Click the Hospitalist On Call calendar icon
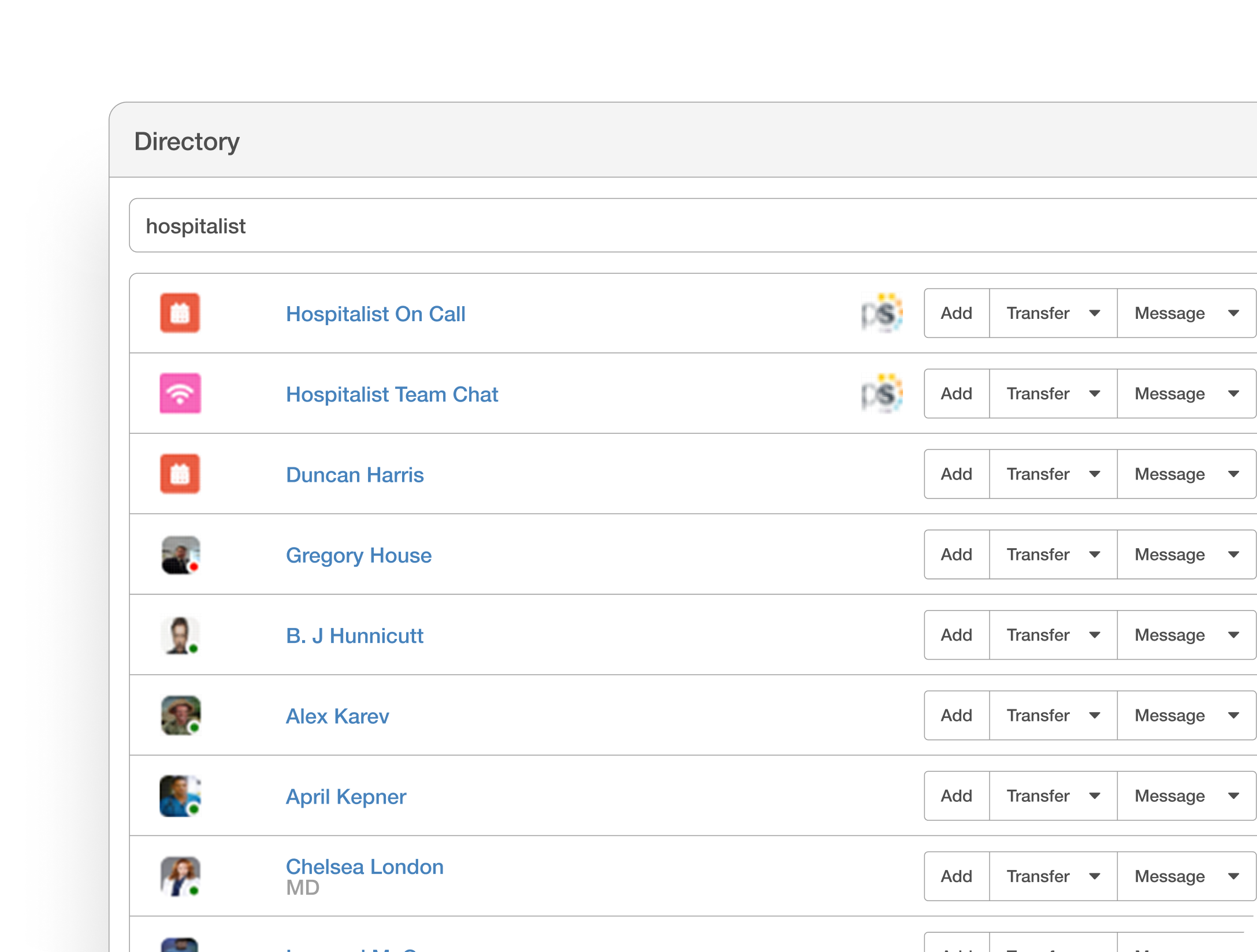This screenshot has height=952, width=1257. pyautogui.click(x=180, y=313)
